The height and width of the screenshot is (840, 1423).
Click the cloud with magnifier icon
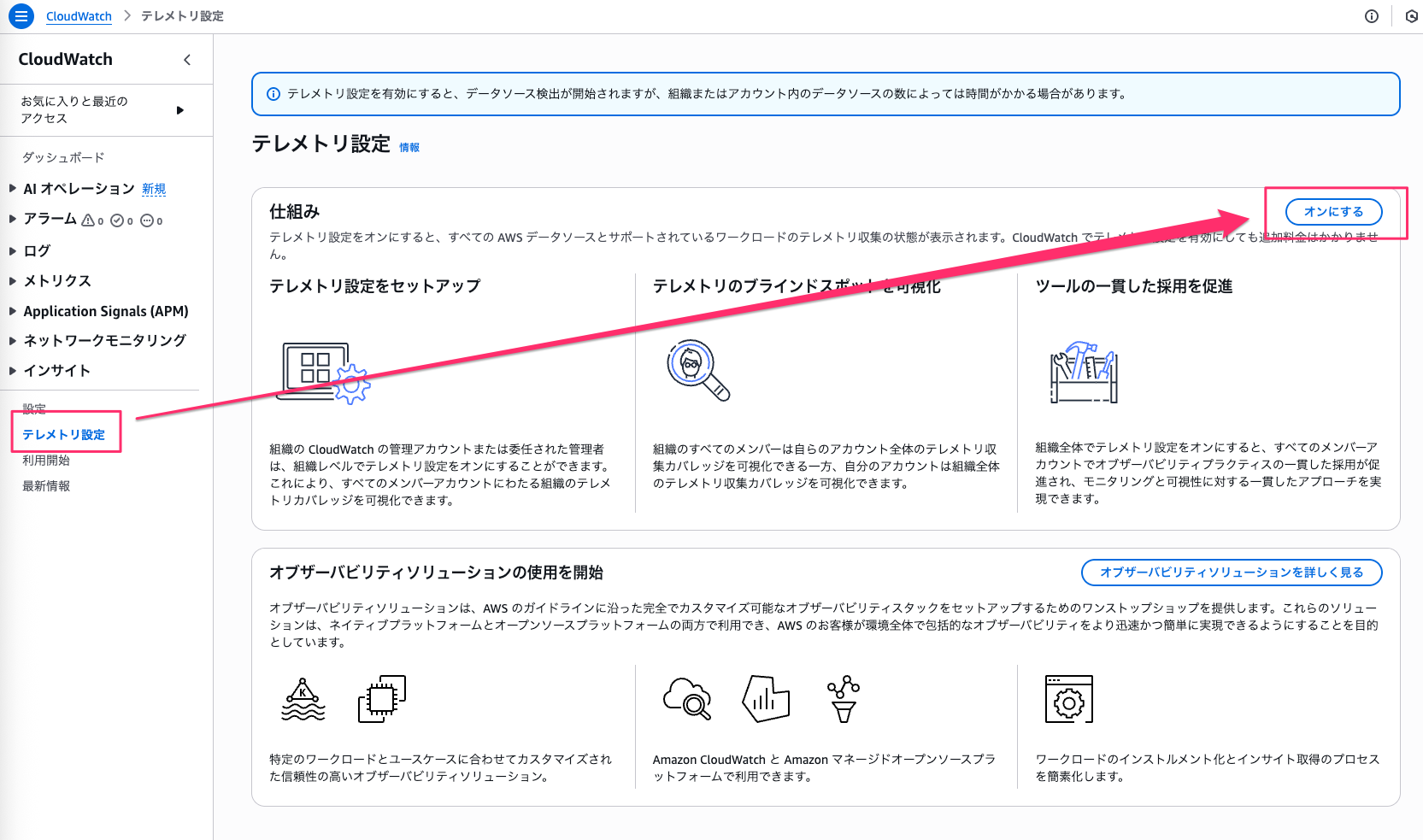(688, 698)
